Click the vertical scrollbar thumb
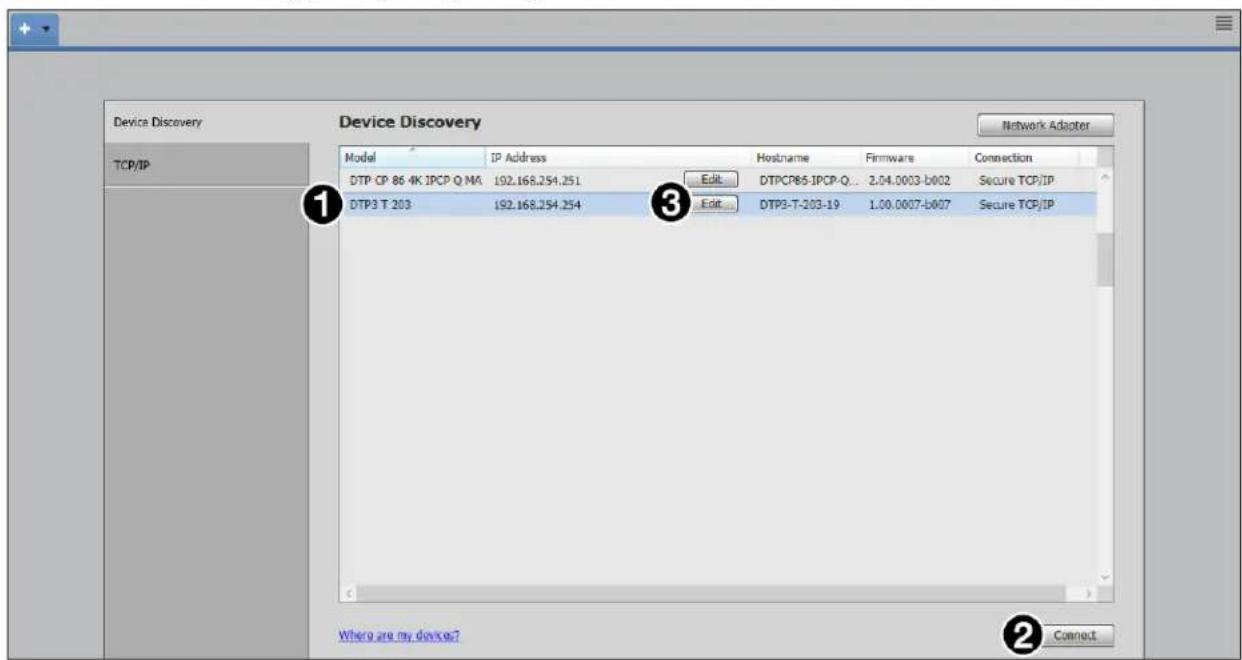This screenshot has height=660, width=1242. point(1105,260)
